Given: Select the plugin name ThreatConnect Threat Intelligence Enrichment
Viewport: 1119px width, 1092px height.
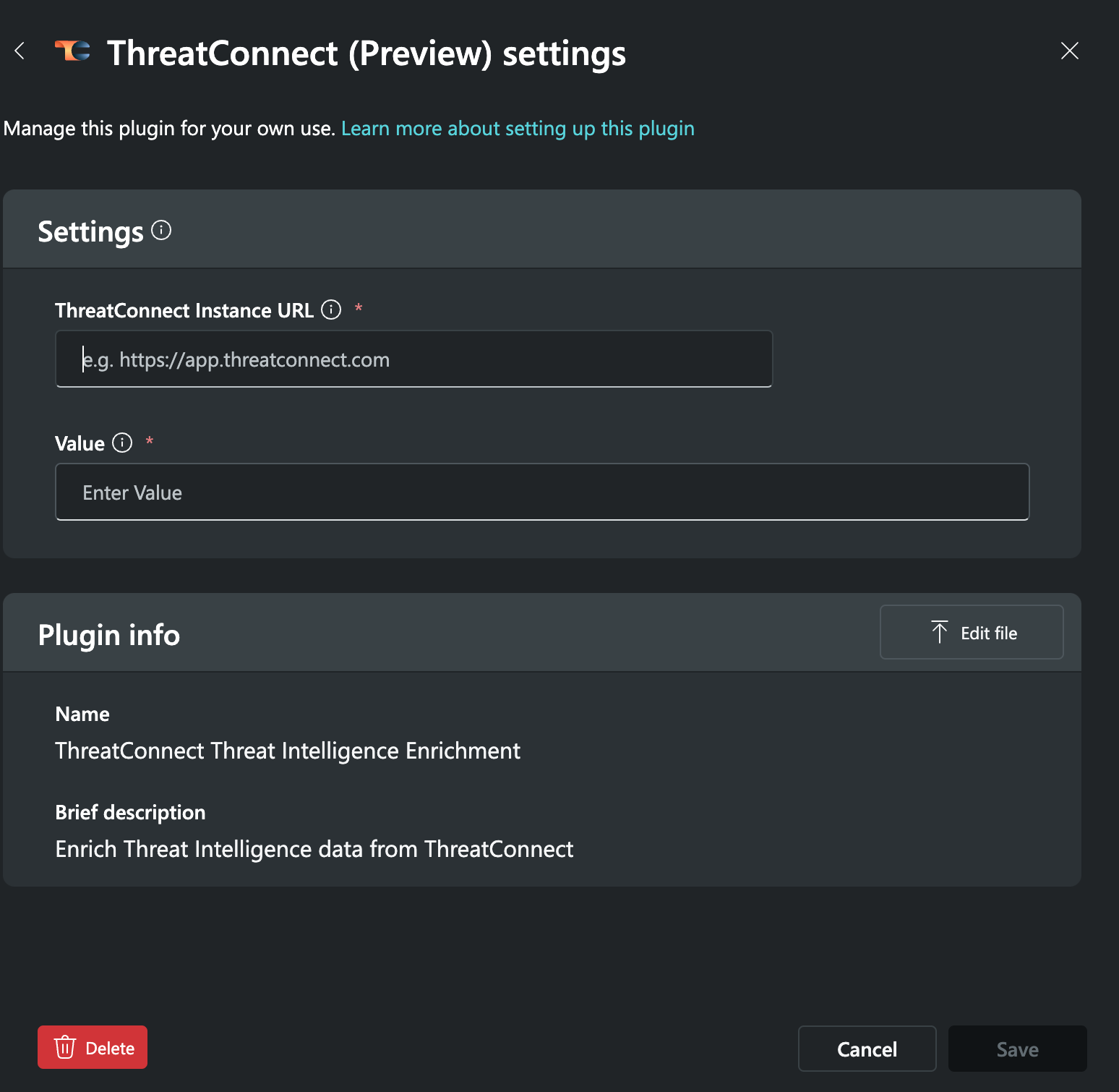Looking at the screenshot, I should coord(287,751).
